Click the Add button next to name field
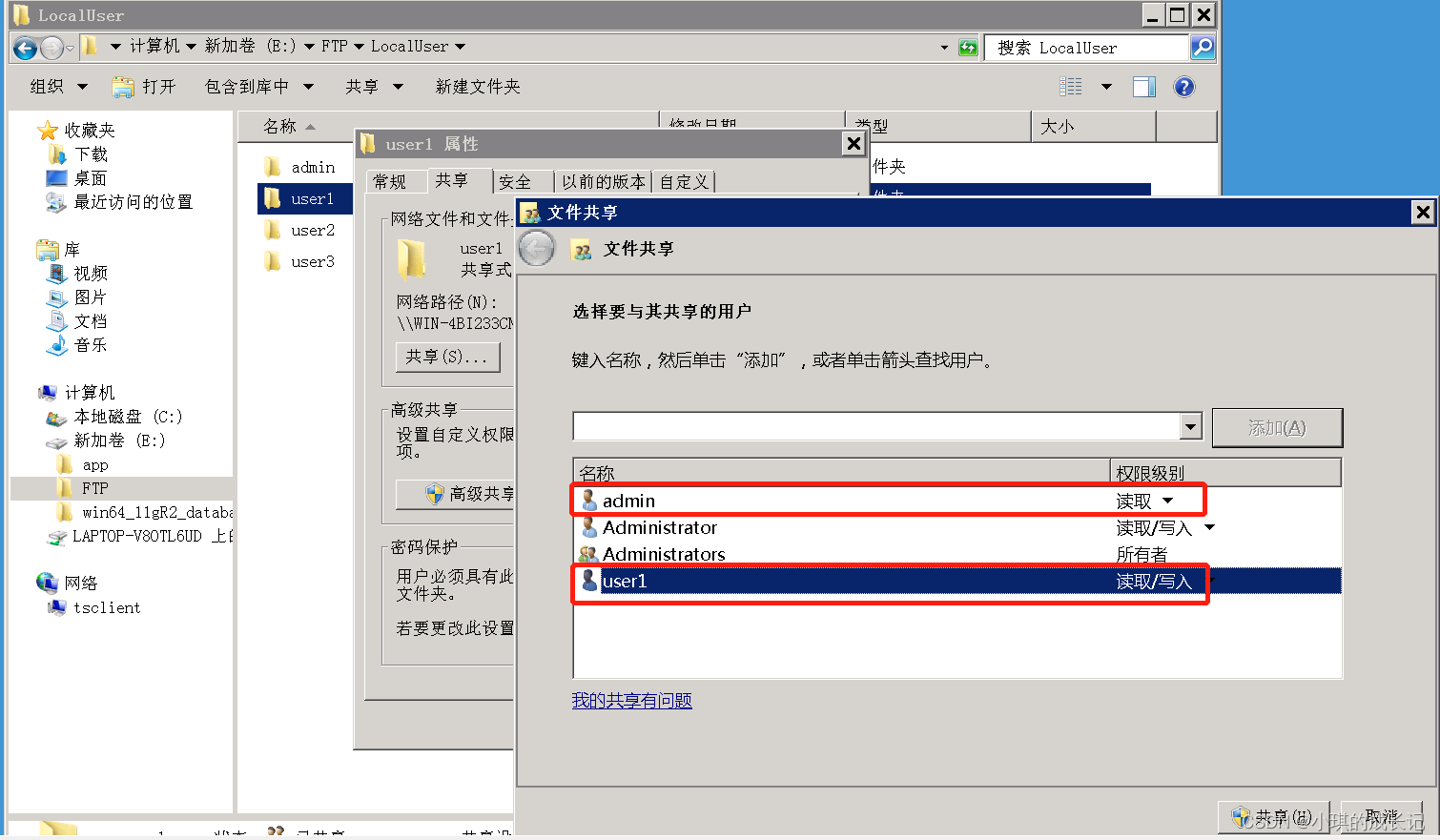The width and height of the screenshot is (1440, 840). click(x=1277, y=428)
